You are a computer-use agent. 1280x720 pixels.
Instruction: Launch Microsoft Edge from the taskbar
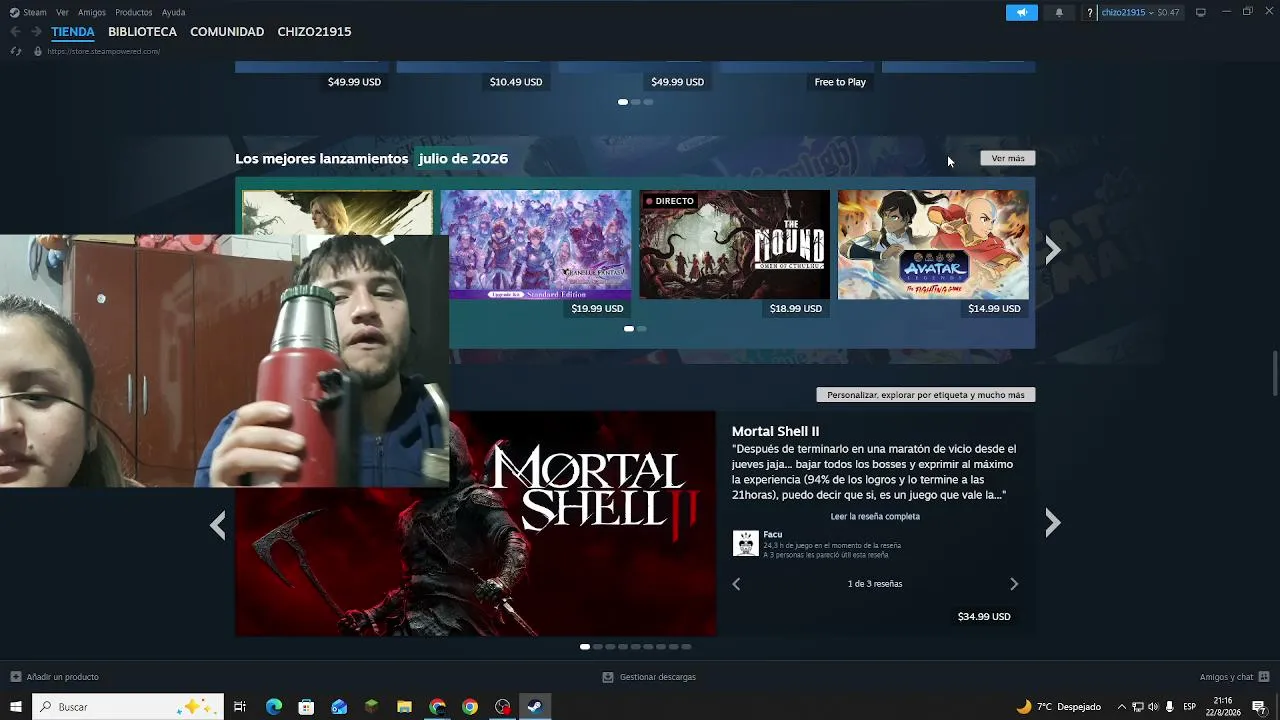click(274, 707)
